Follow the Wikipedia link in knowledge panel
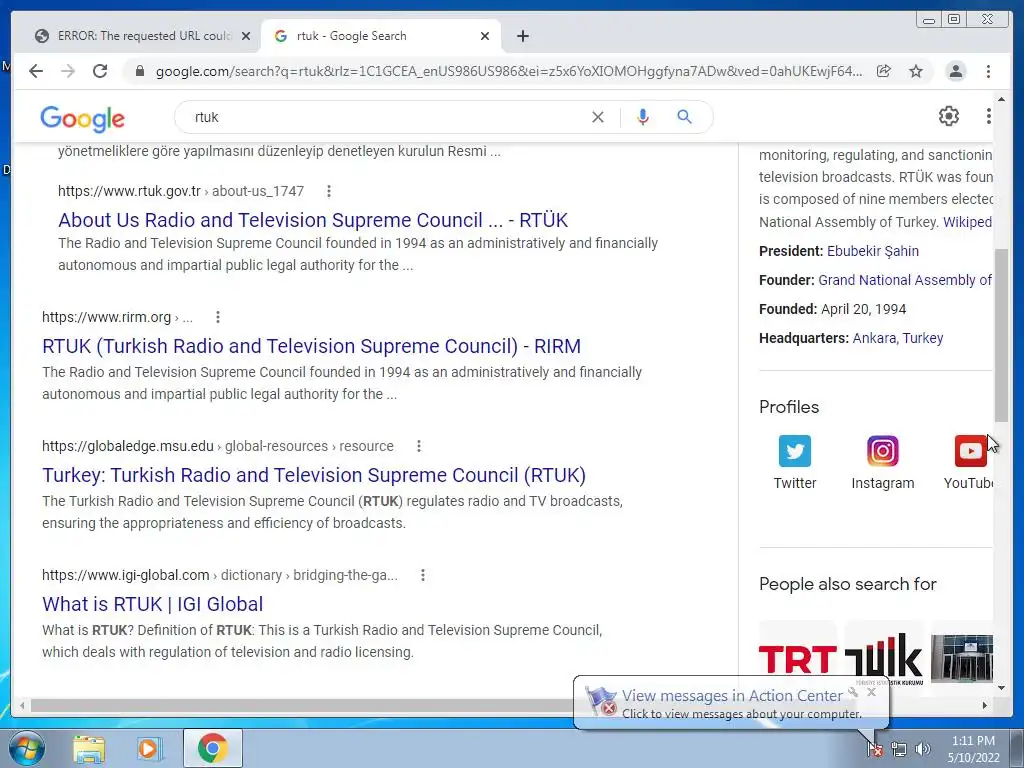Image resolution: width=1024 pixels, height=768 pixels. (967, 222)
